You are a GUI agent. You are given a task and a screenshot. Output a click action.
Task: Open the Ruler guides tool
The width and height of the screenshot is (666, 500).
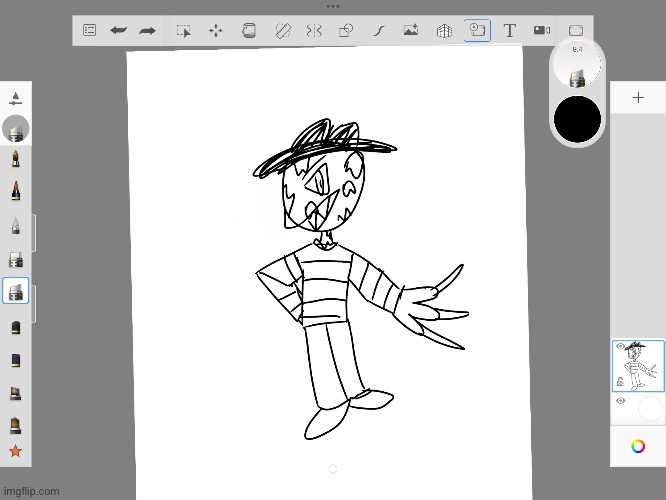(x=282, y=31)
